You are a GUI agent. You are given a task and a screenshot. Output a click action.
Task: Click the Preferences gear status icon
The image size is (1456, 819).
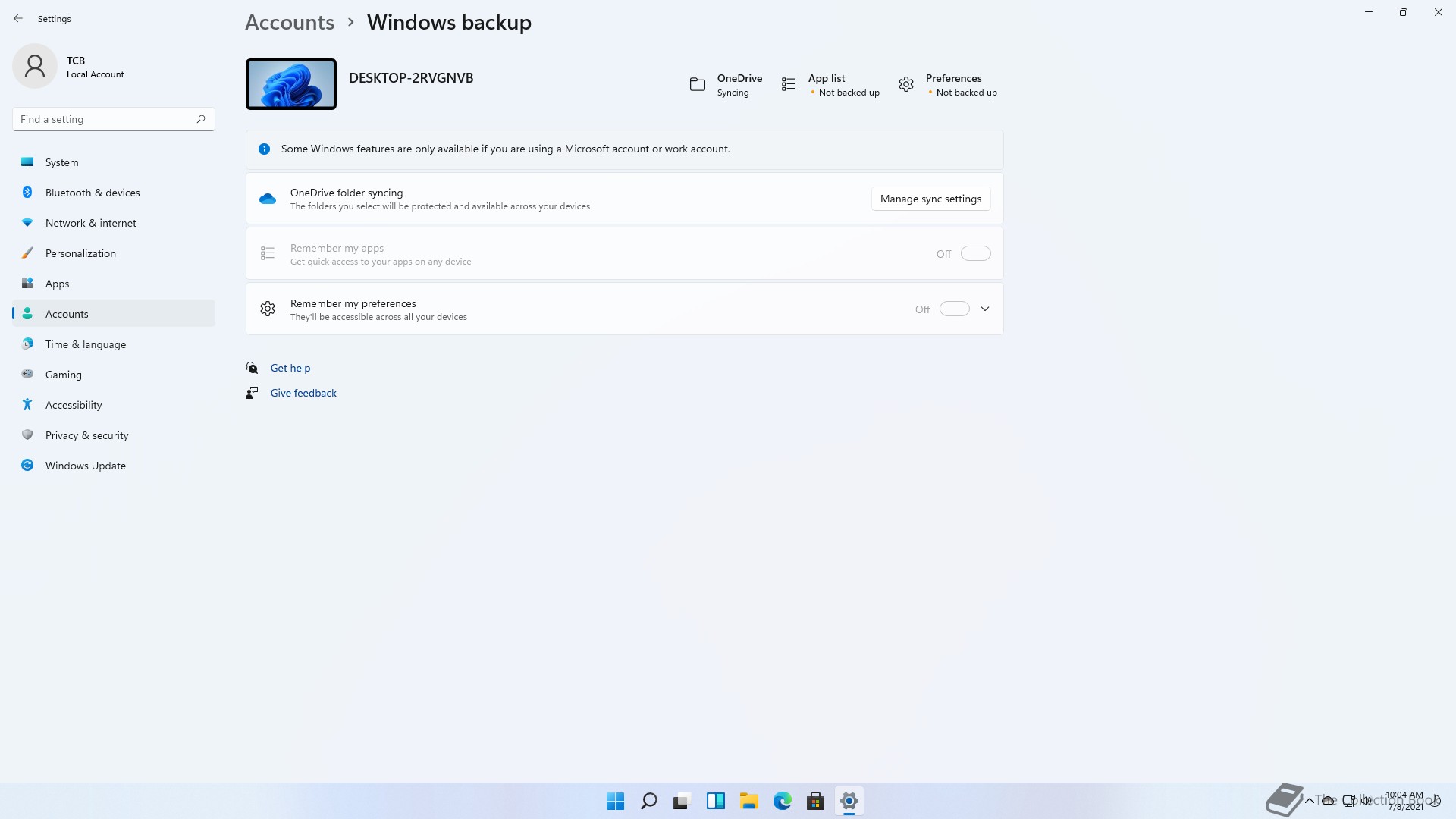point(906,85)
